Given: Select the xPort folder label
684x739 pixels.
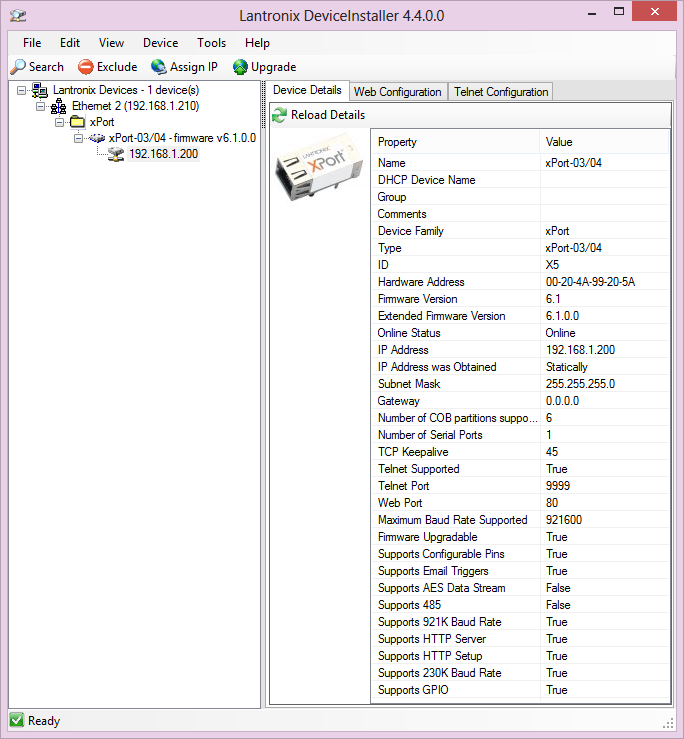Looking at the screenshot, I should tap(102, 122).
